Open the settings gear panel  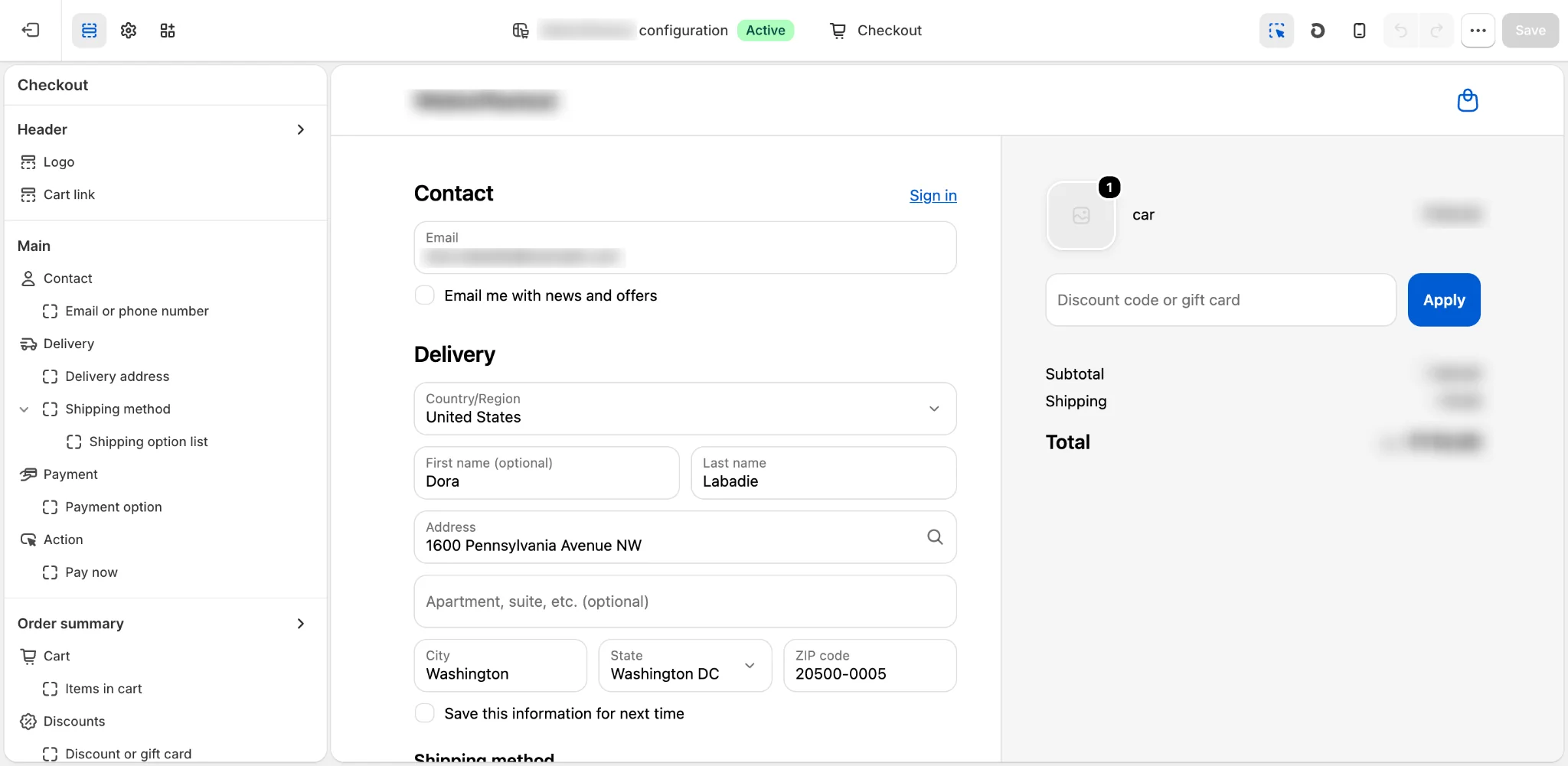click(x=129, y=31)
